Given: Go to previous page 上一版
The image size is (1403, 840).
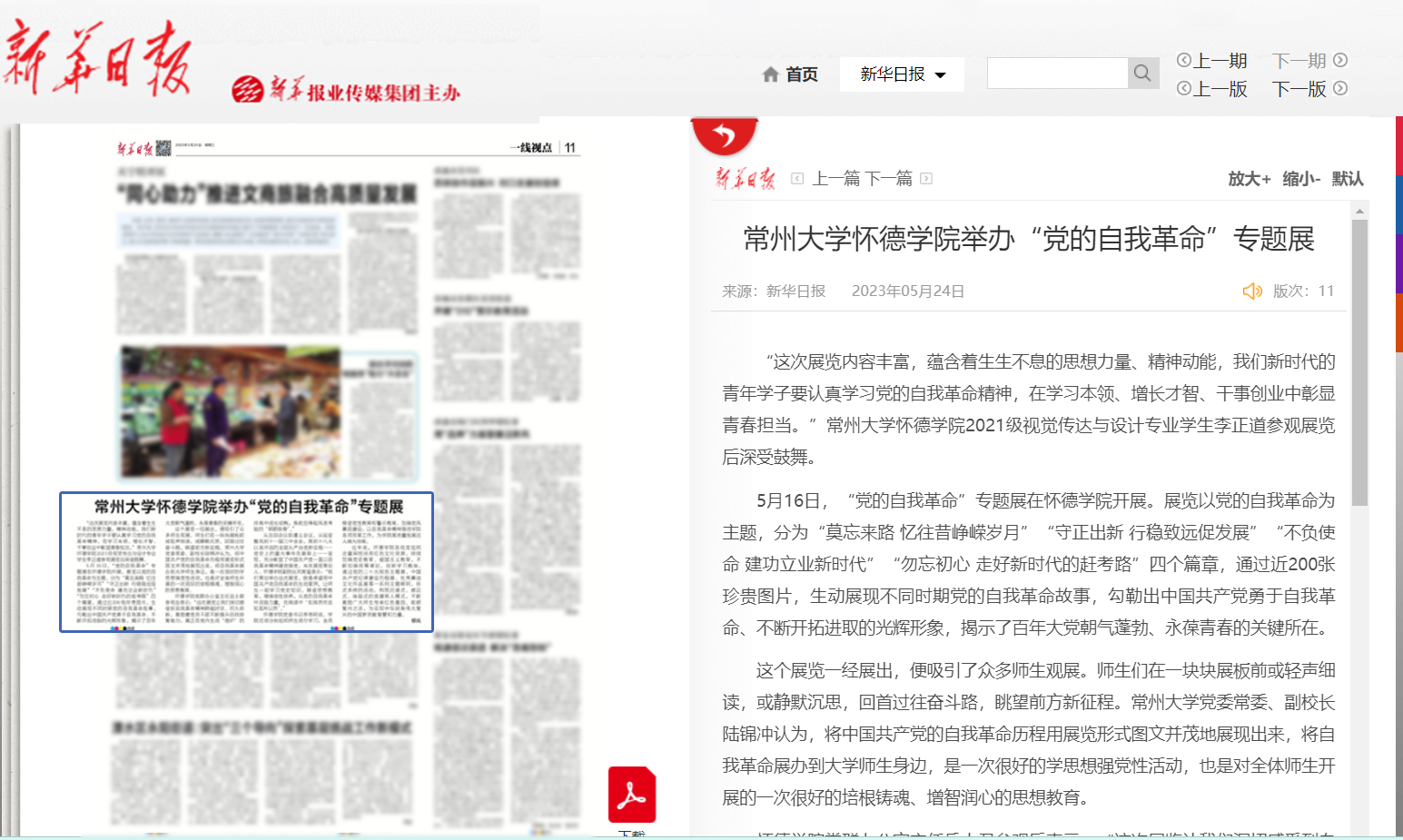Looking at the screenshot, I should (1212, 89).
